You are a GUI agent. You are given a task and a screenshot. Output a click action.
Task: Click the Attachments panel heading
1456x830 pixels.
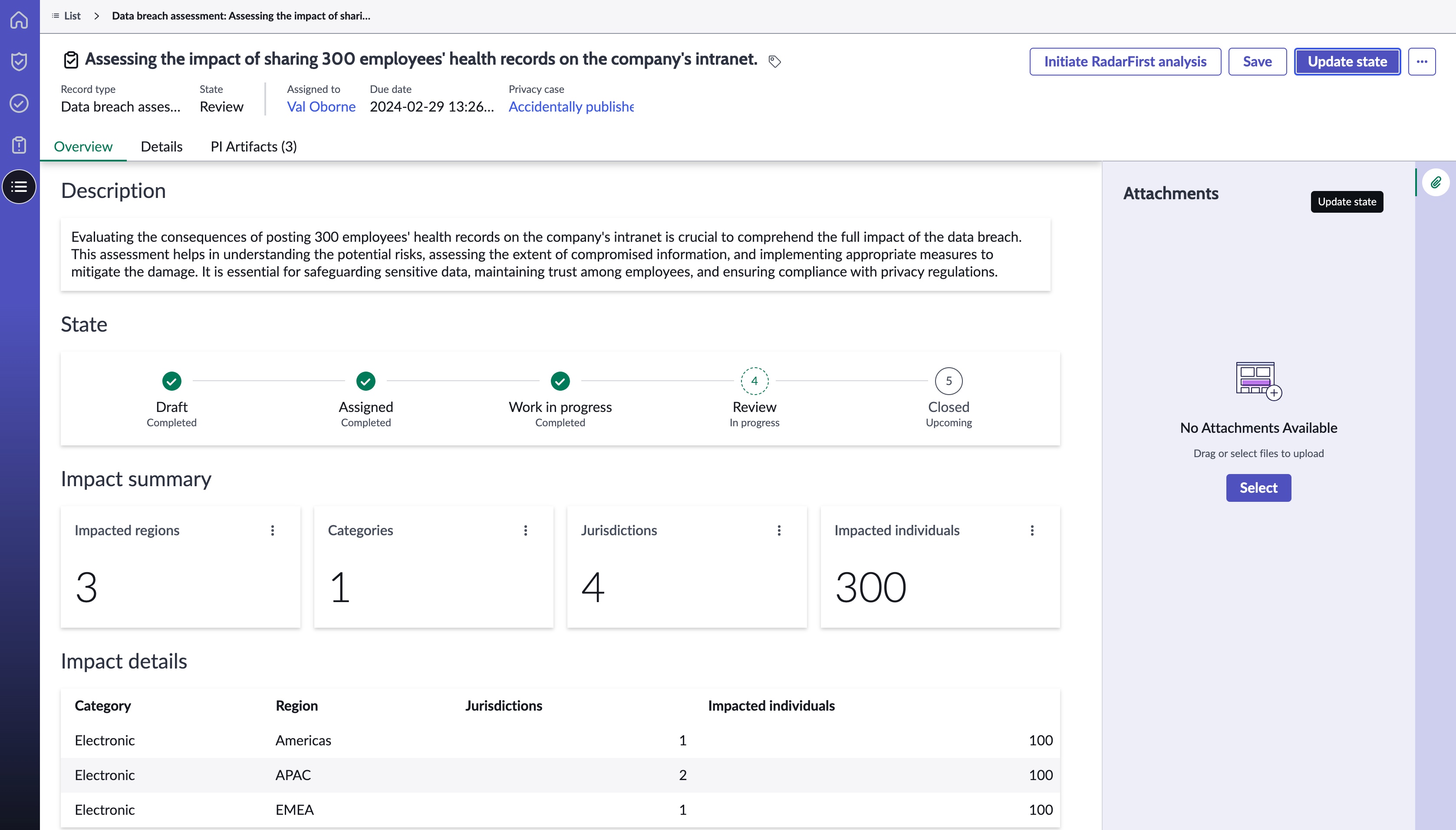click(1171, 193)
